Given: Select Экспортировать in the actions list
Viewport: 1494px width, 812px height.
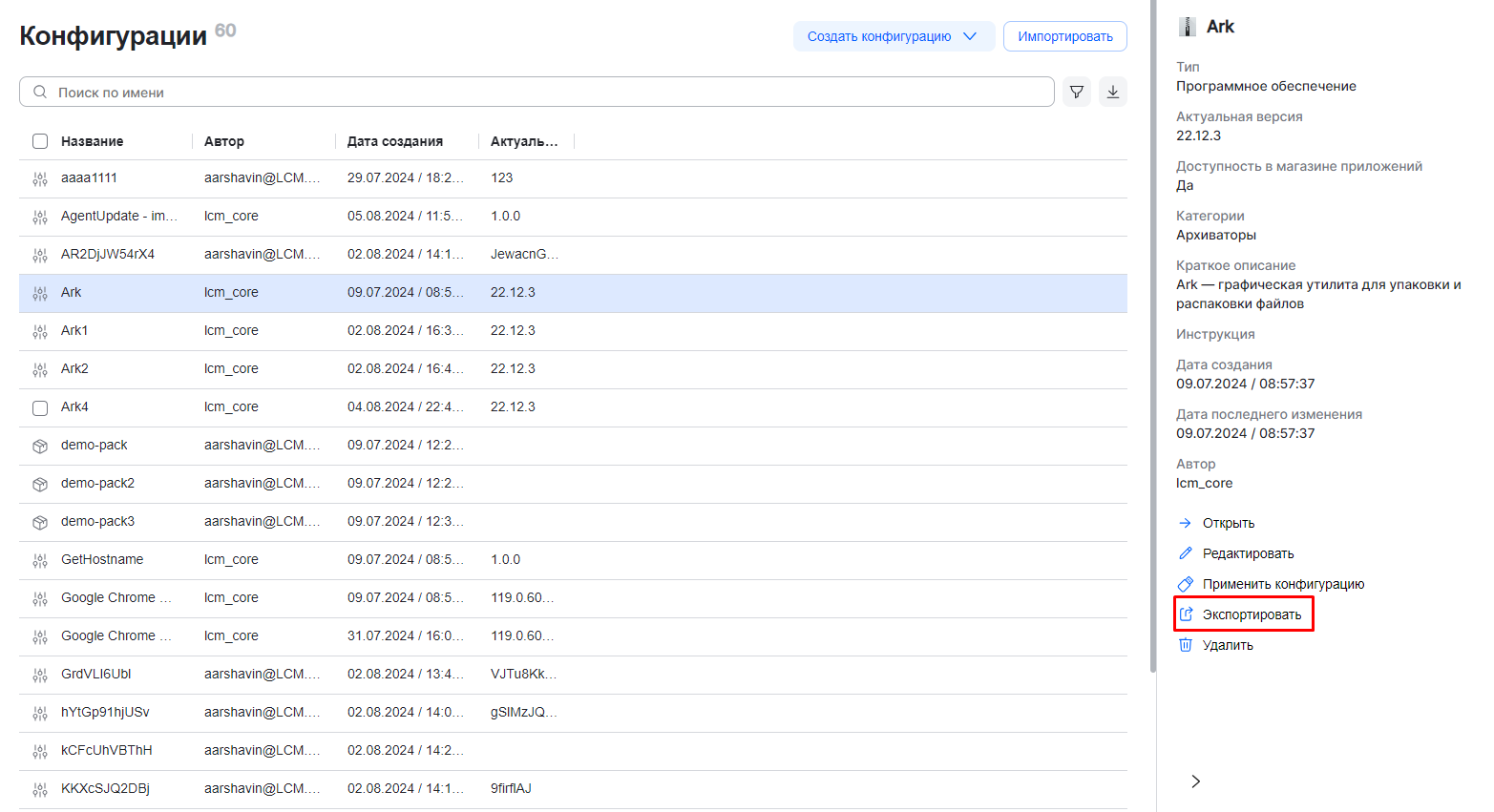Looking at the screenshot, I should point(1251,614).
